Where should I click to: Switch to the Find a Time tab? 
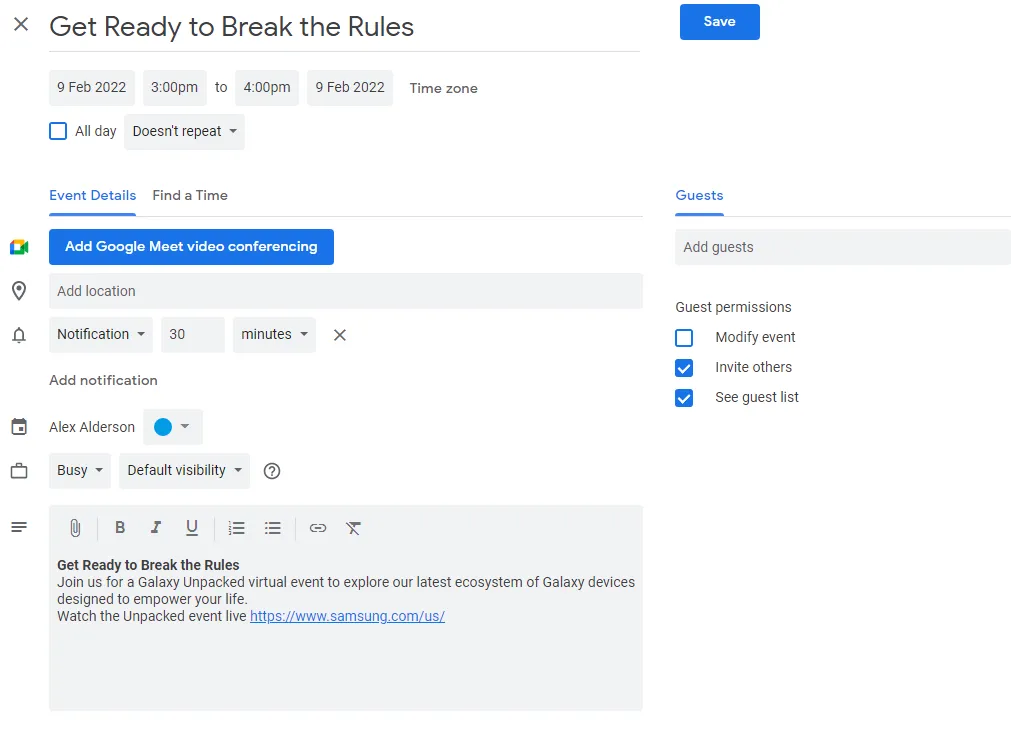tap(190, 195)
